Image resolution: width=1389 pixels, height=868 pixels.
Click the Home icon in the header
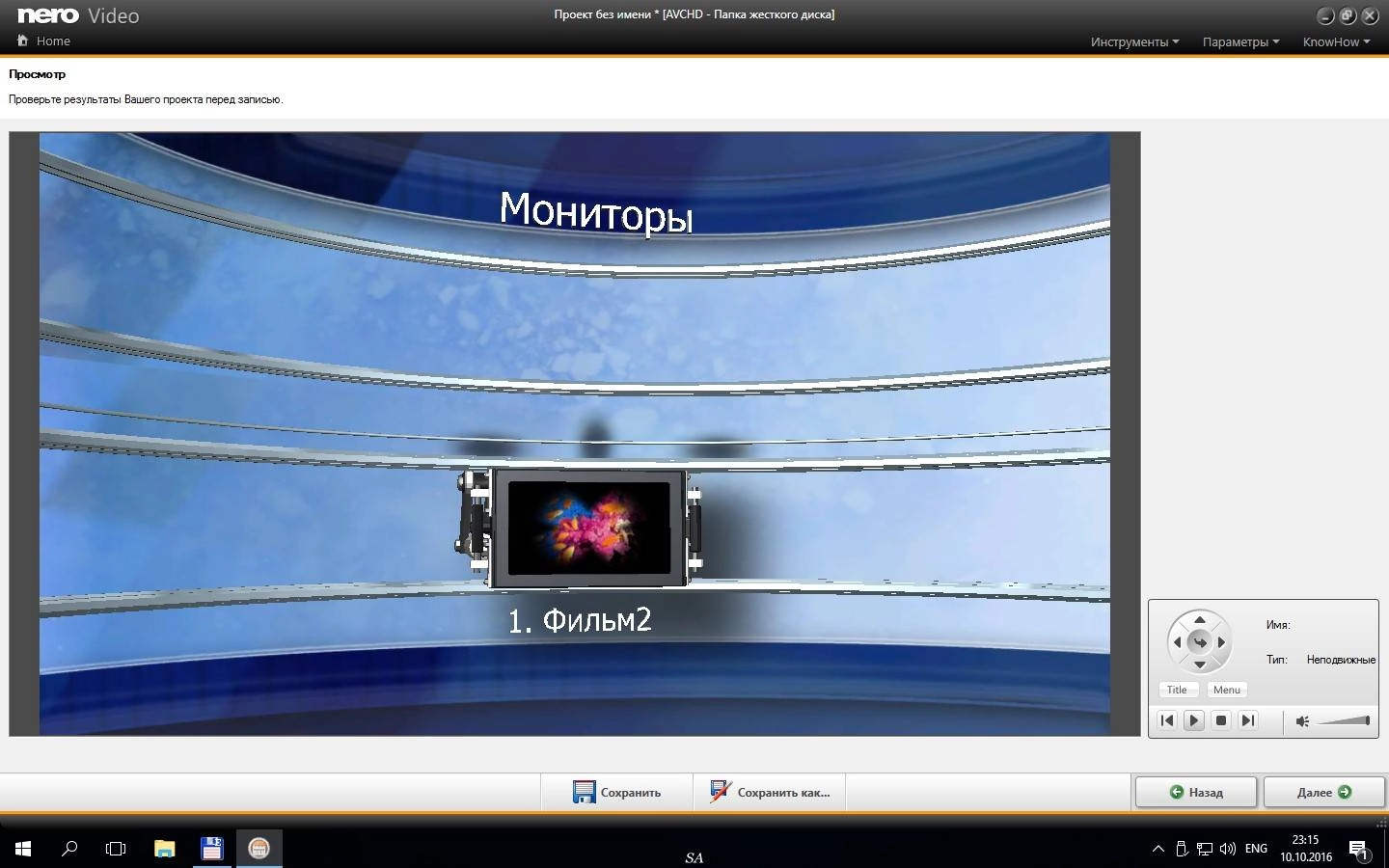coord(22,41)
